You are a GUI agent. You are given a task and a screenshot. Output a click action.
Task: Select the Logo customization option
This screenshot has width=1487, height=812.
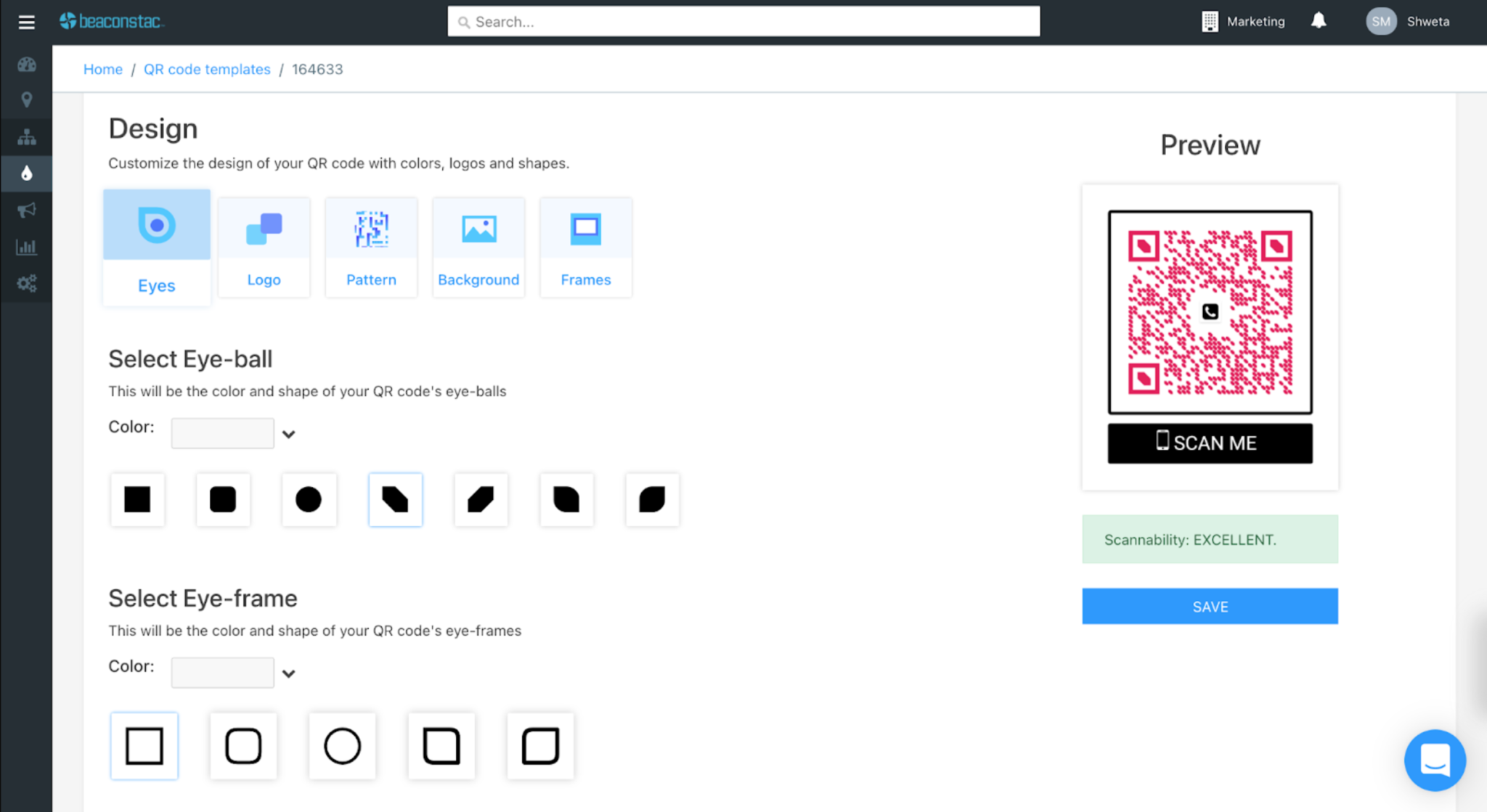point(264,247)
